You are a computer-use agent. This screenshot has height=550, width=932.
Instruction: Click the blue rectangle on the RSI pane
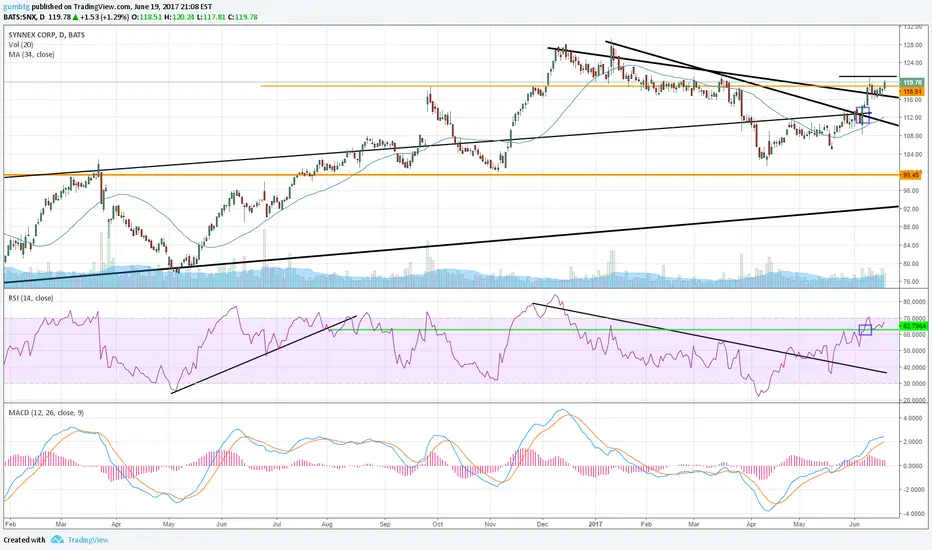pos(865,329)
